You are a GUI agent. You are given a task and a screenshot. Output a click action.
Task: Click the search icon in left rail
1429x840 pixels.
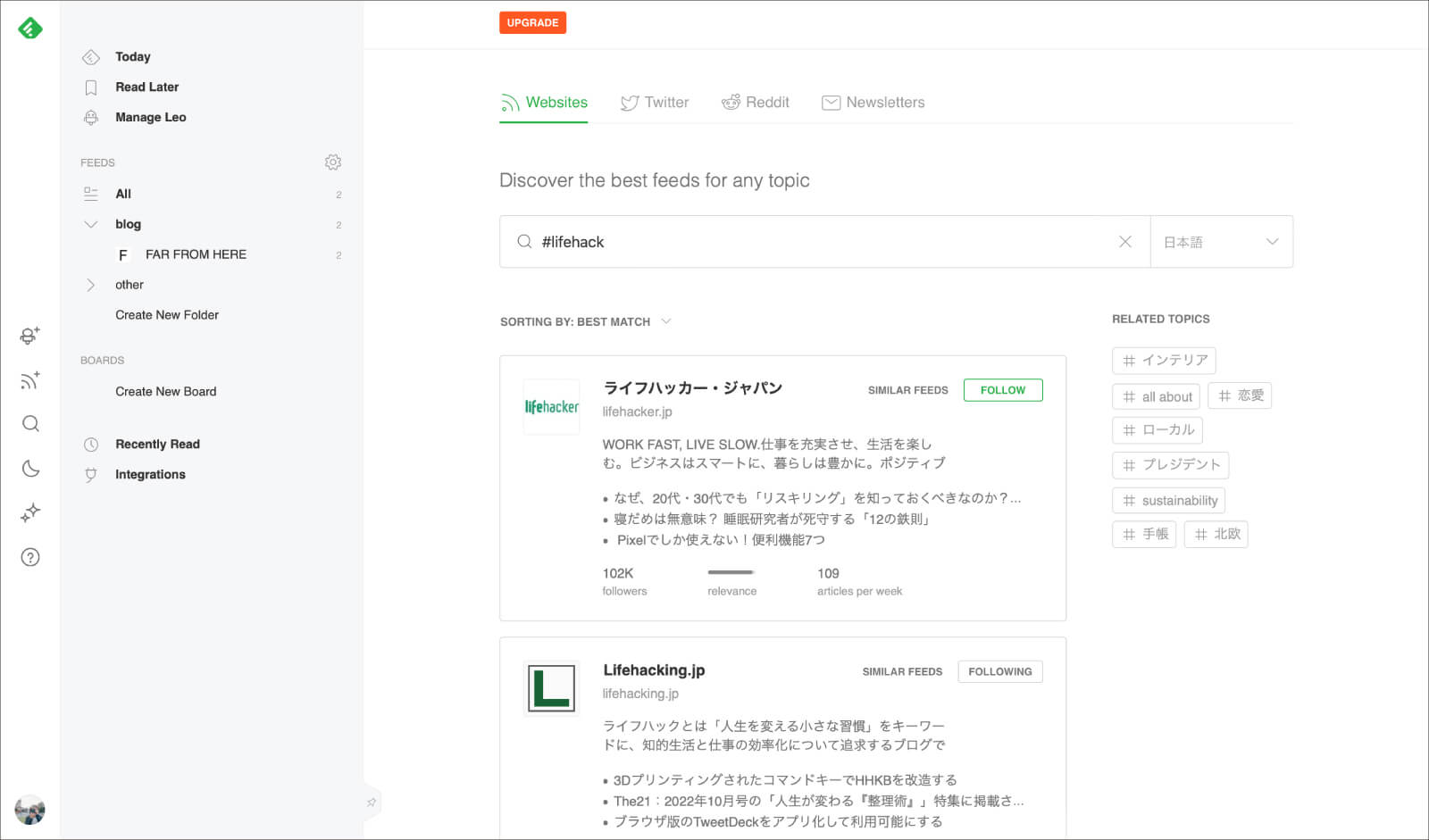pos(30,423)
